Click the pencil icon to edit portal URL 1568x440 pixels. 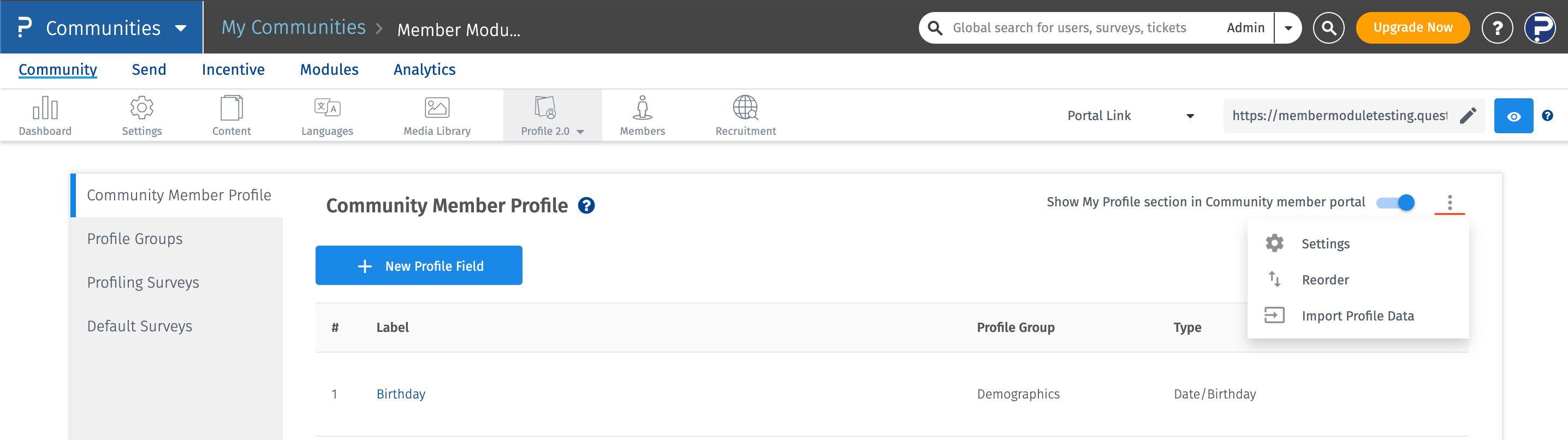[x=1468, y=116]
